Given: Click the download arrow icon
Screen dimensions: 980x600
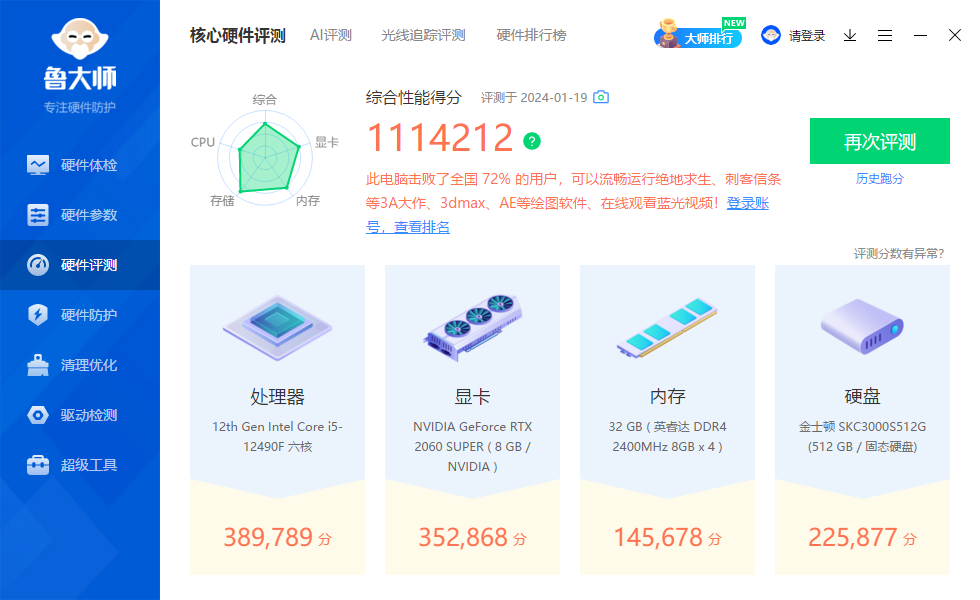Looking at the screenshot, I should [849, 36].
